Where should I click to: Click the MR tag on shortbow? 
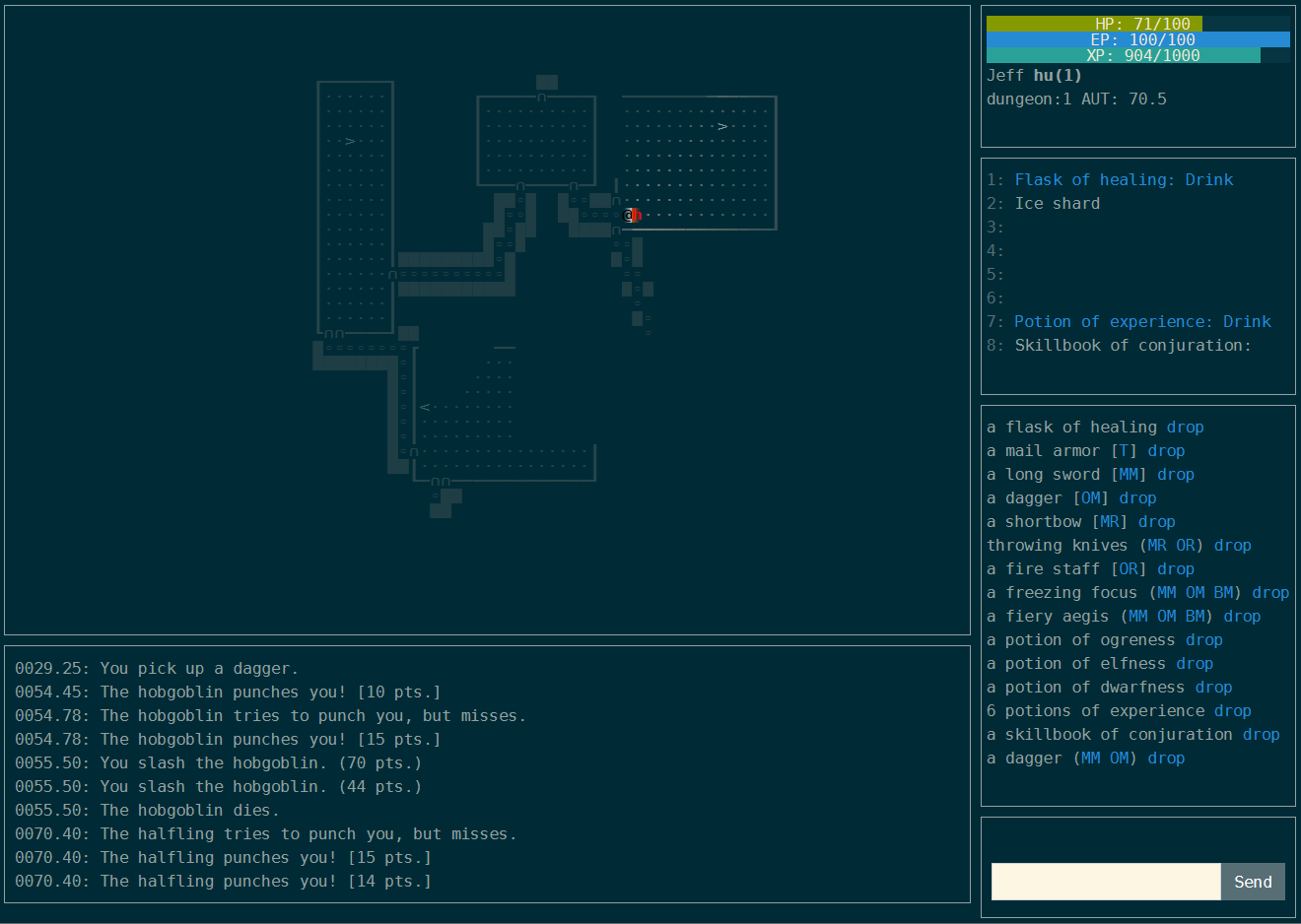pyautogui.click(x=1110, y=521)
